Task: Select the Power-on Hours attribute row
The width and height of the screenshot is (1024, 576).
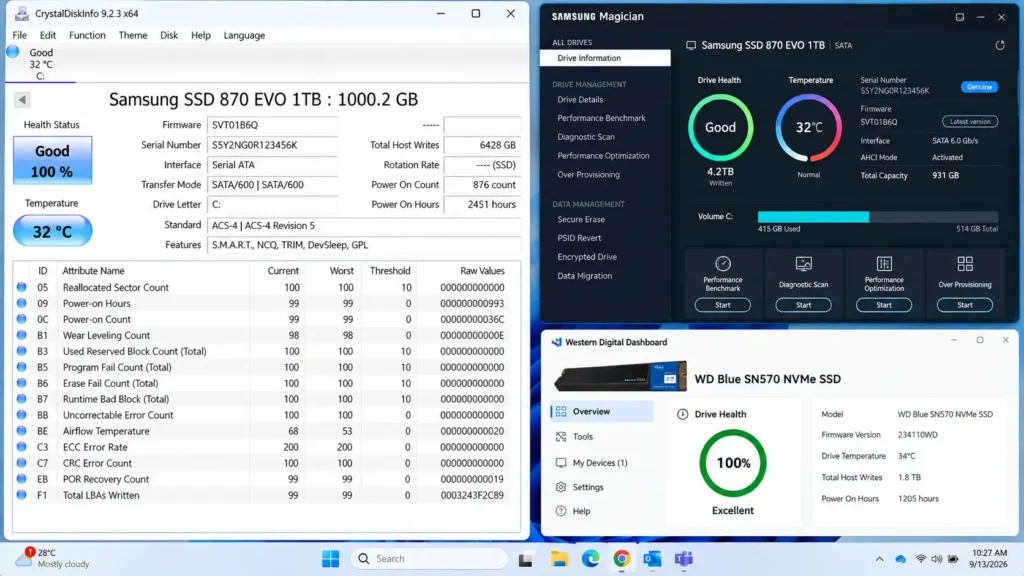Action: [x=266, y=304]
